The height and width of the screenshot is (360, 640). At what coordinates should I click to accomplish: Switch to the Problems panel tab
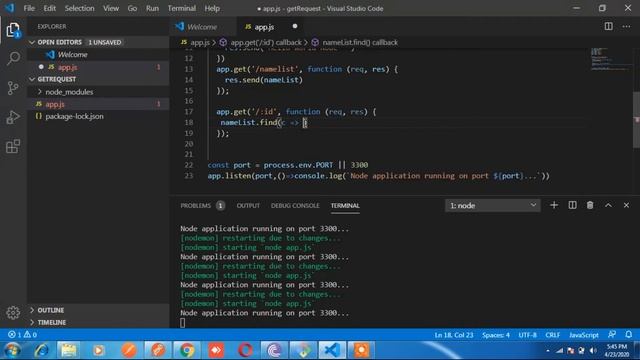point(202,206)
